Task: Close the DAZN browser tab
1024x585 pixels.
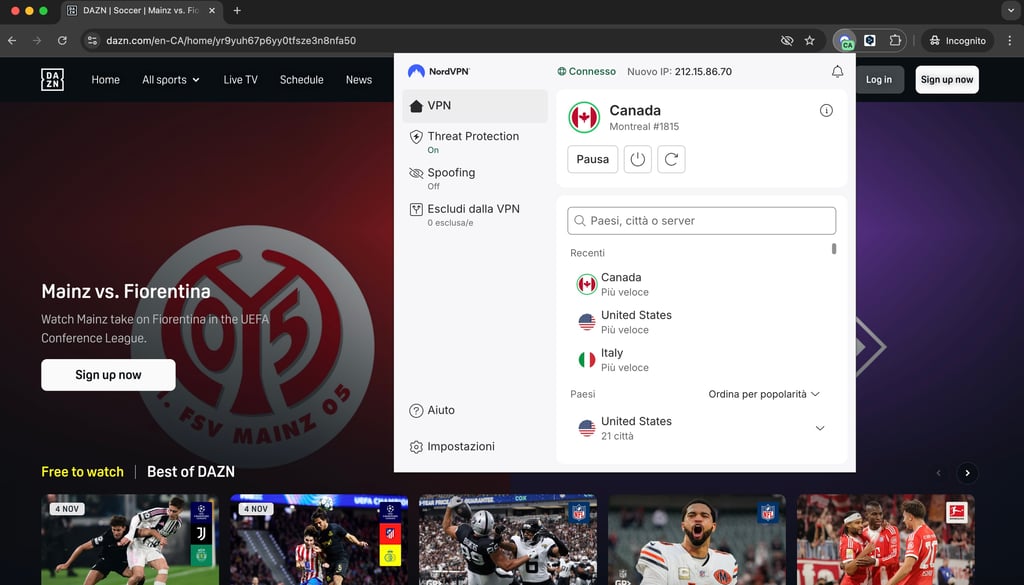Action: [x=212, y=10]
